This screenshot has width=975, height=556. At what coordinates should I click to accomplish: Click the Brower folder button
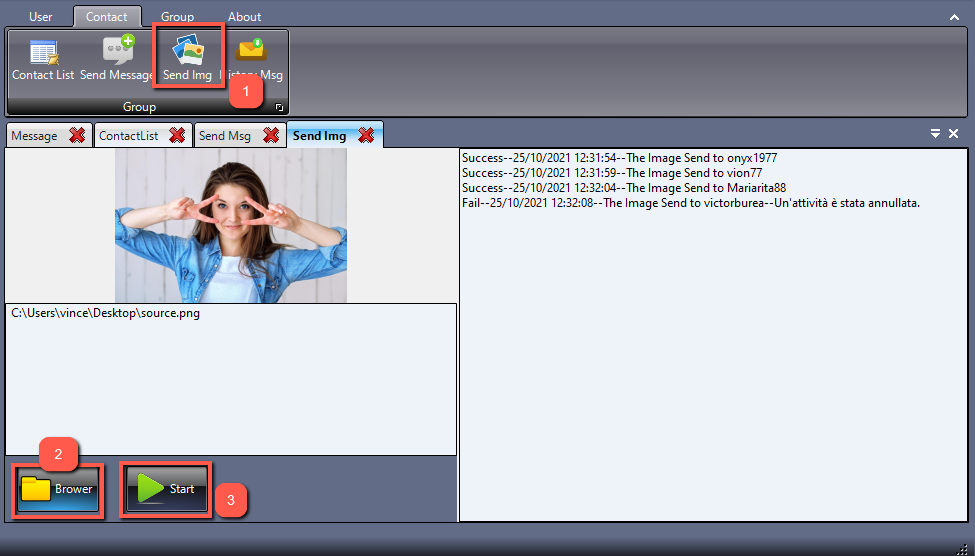[58, 489]
